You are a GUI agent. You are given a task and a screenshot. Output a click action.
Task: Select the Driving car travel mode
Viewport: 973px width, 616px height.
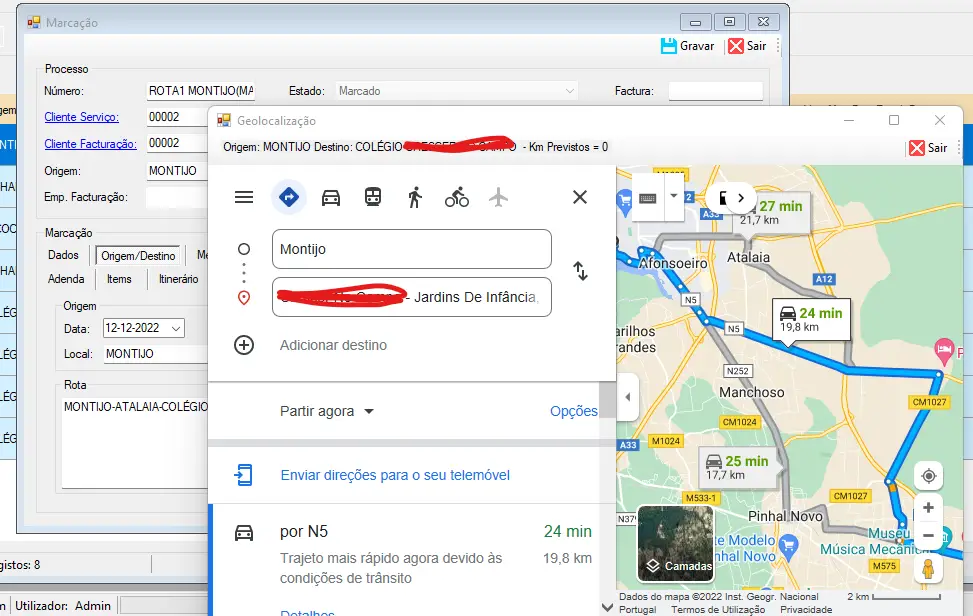coord(331,197)
